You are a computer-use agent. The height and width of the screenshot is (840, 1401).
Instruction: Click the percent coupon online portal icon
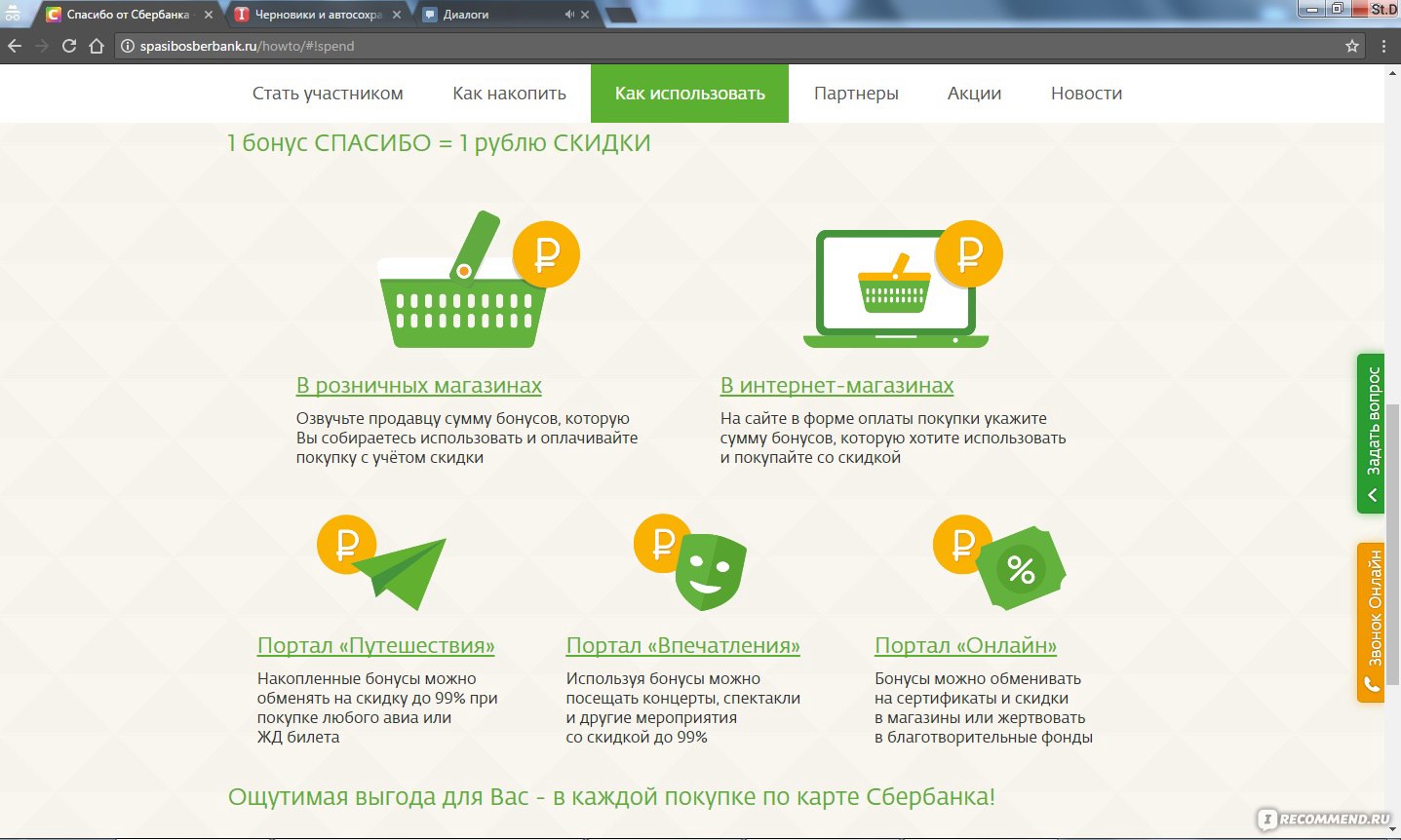point(999,562)
